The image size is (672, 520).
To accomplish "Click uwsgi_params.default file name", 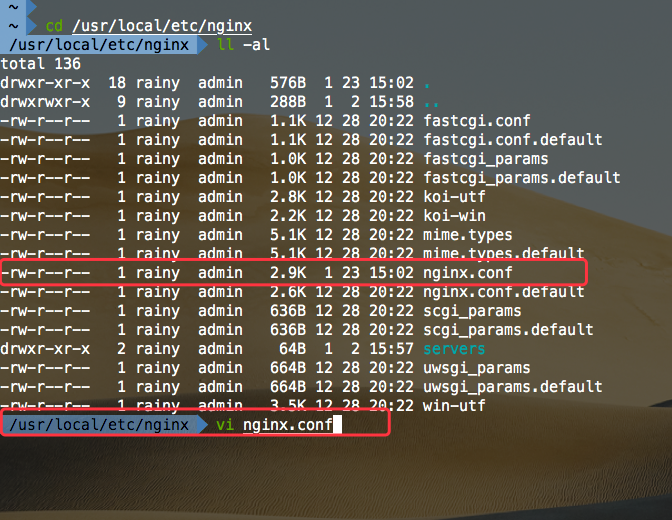I will tap(513, 387).
